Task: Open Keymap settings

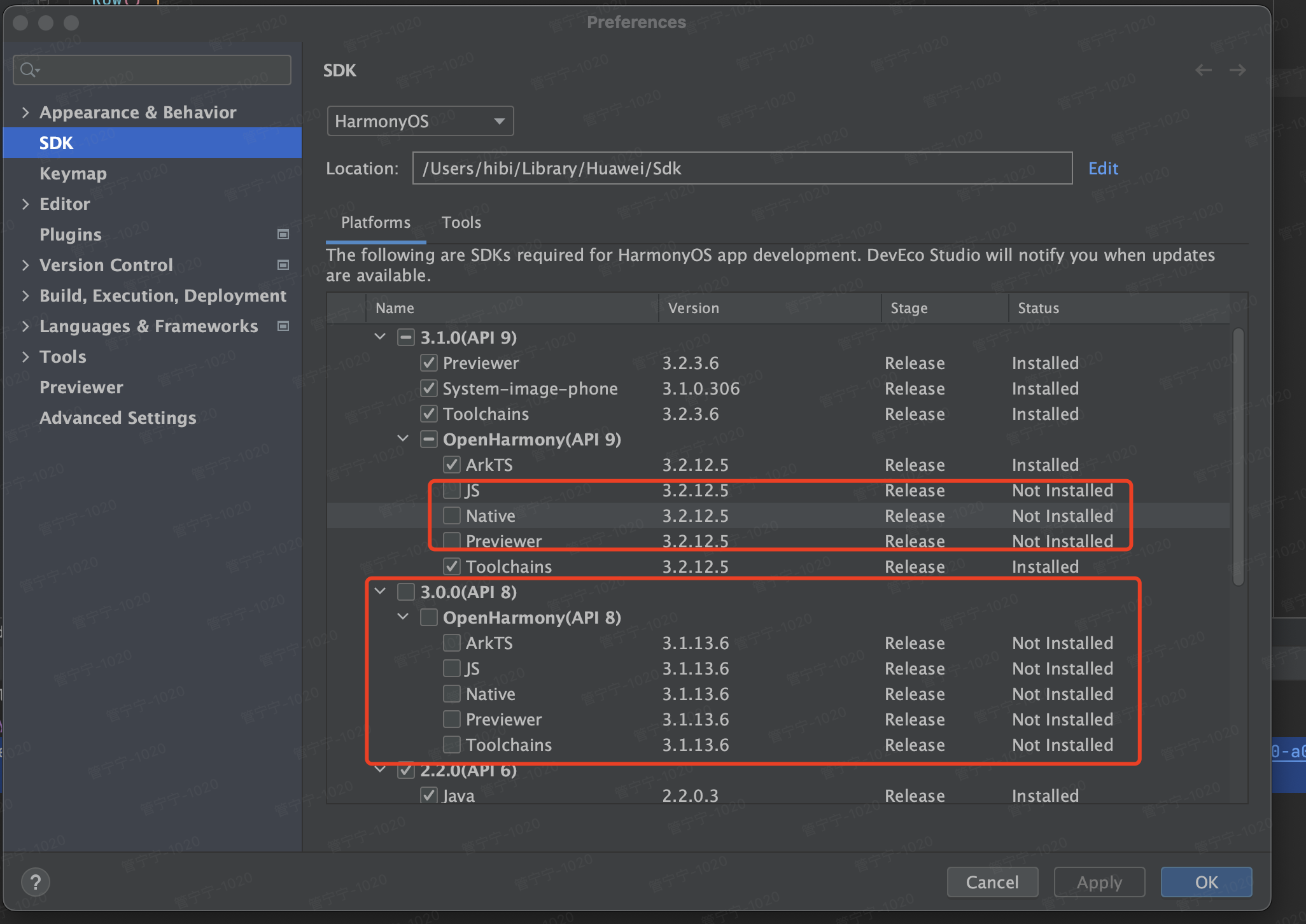Action: tap(73, 173)
